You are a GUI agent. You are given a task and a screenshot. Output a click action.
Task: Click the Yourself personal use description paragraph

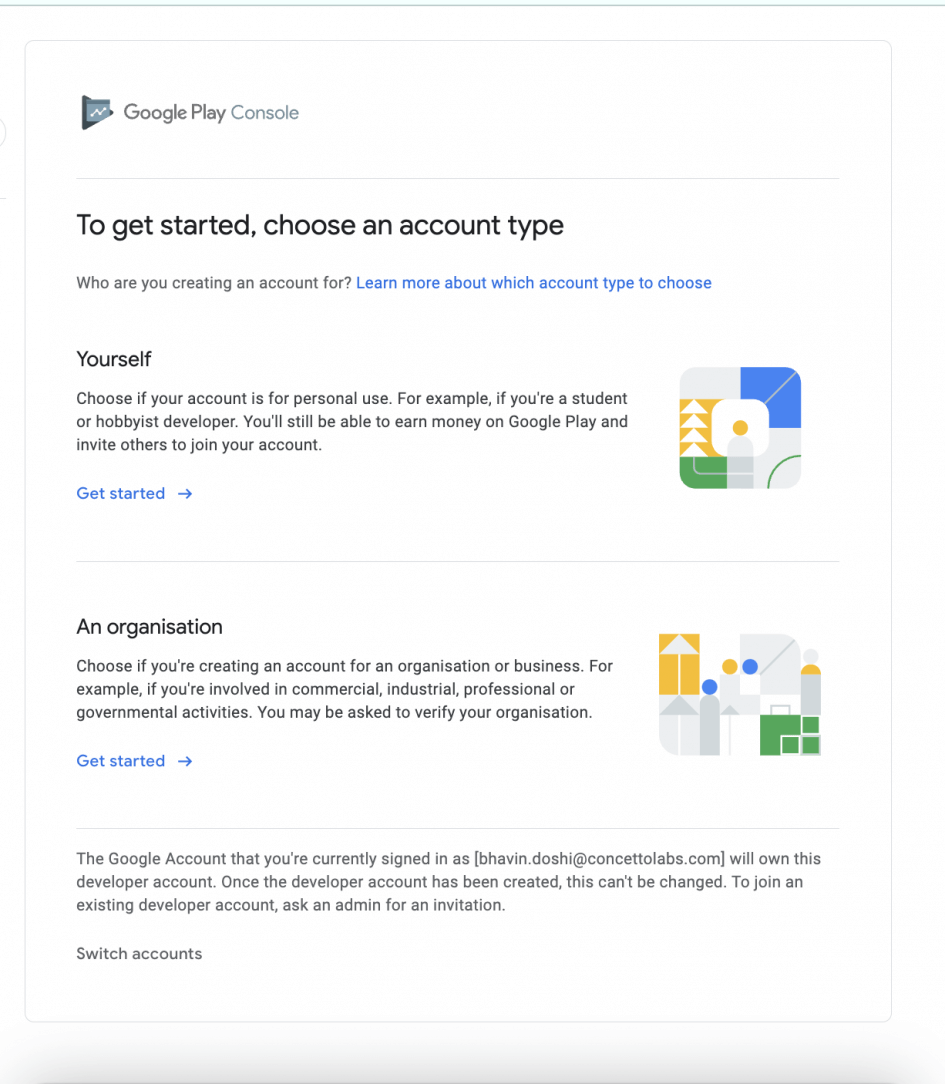(x=352, y=422)
